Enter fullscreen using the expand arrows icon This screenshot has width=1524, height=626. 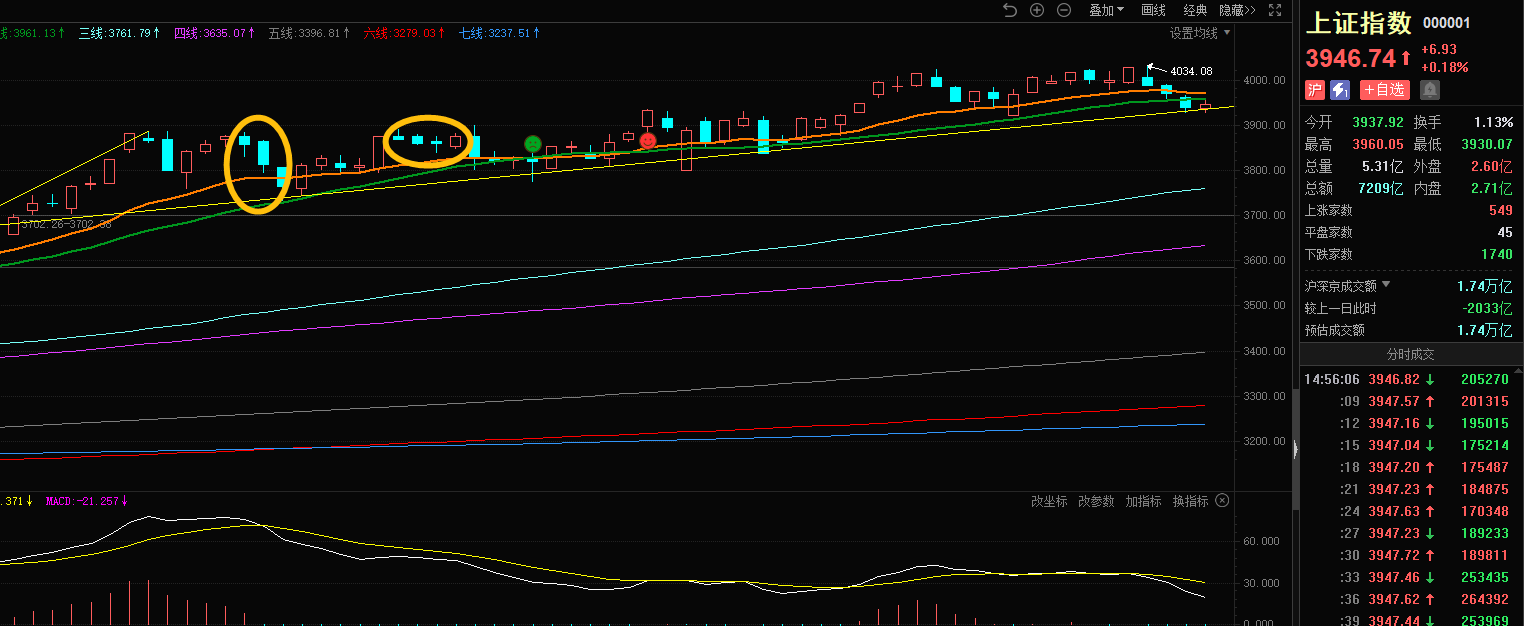pyautogui.click(x=1275, y=10)
